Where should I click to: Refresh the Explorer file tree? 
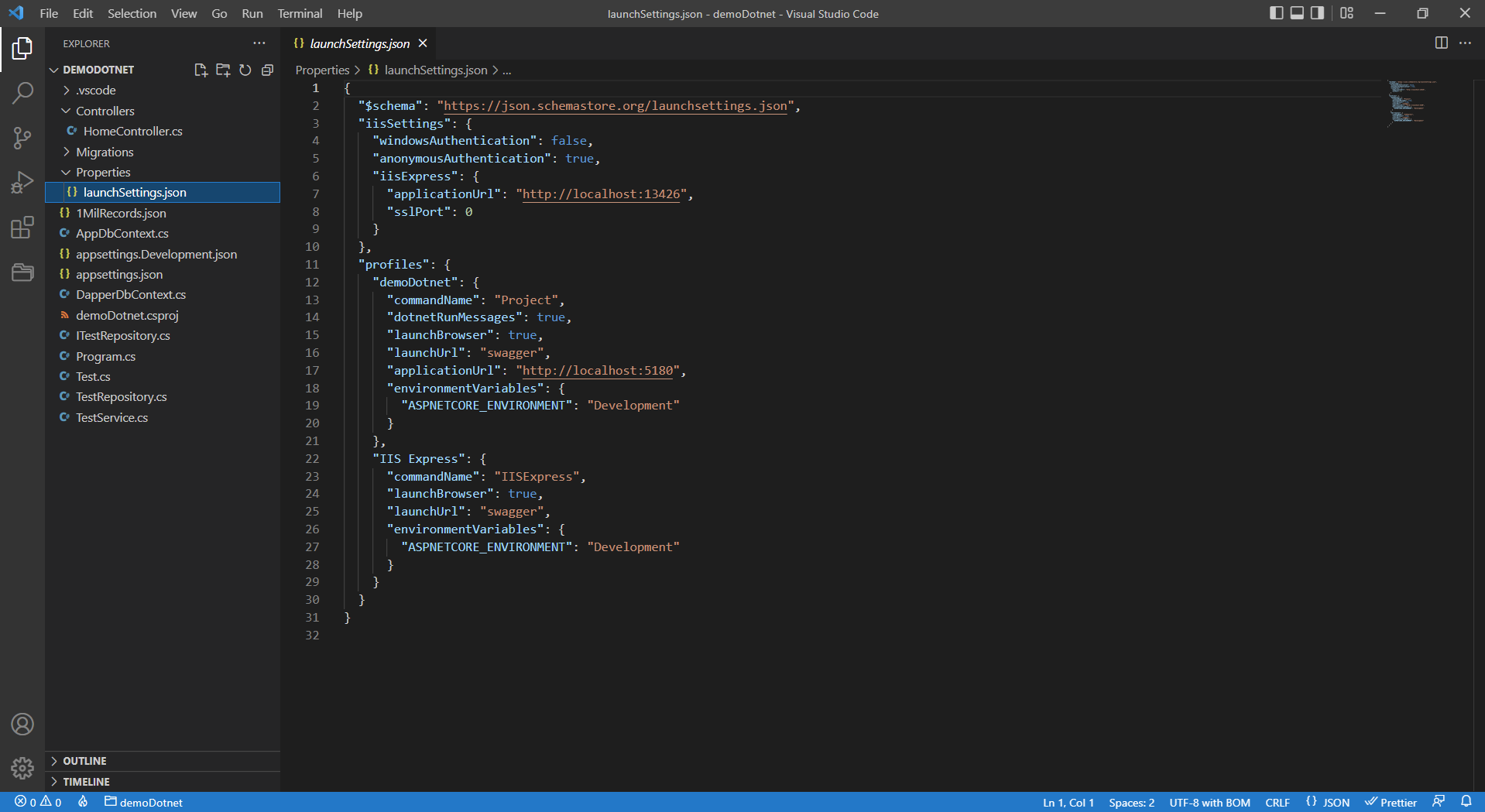(x=245, y=70)
